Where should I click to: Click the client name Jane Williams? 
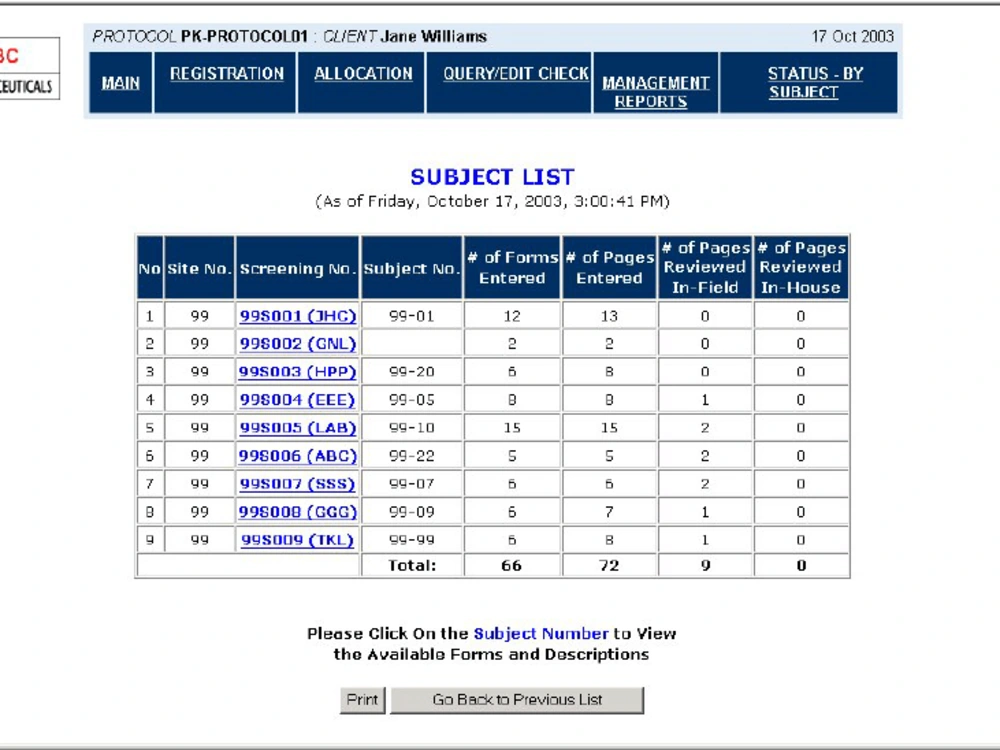pos(434,37)
